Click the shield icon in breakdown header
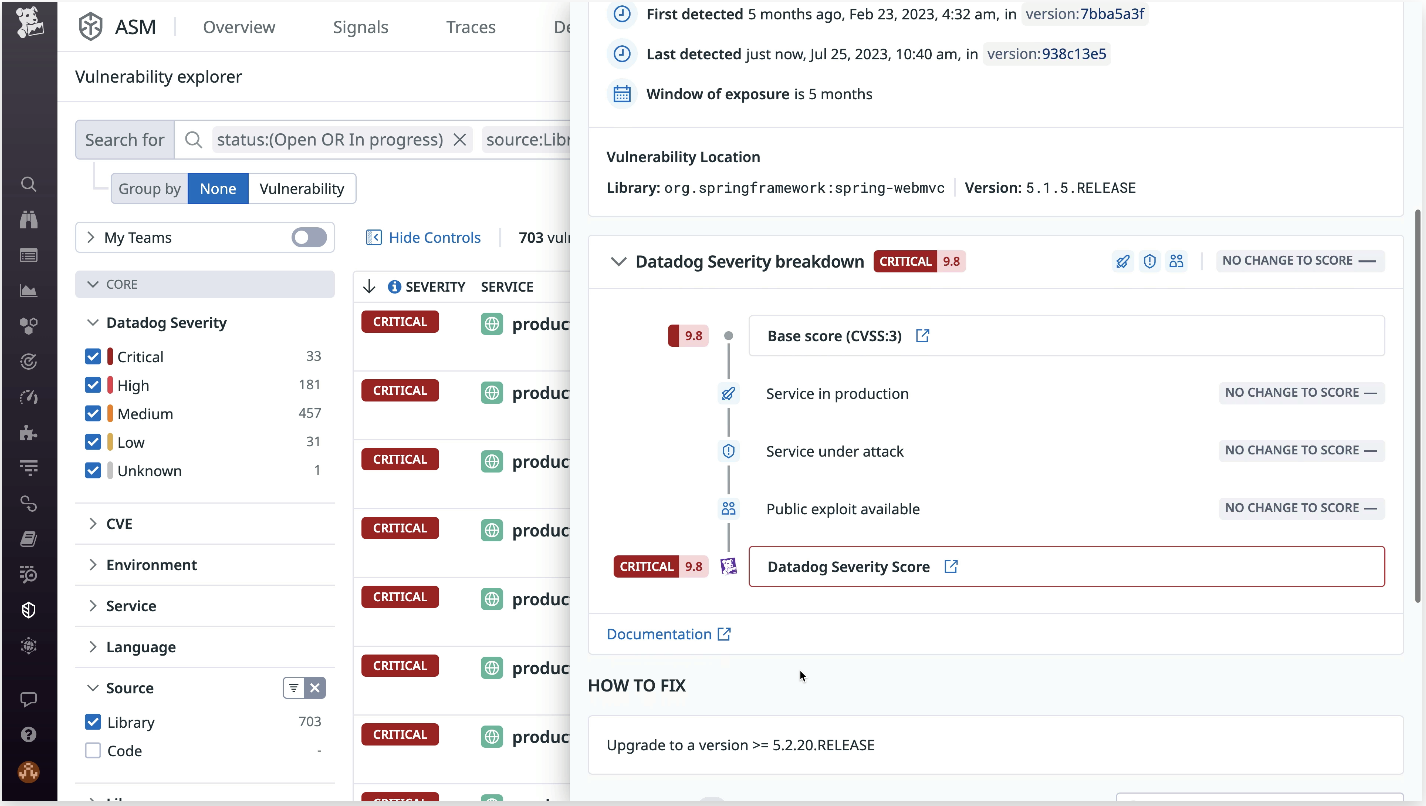The height and width of the screenshot is (806, 1426). [1150, 261]
